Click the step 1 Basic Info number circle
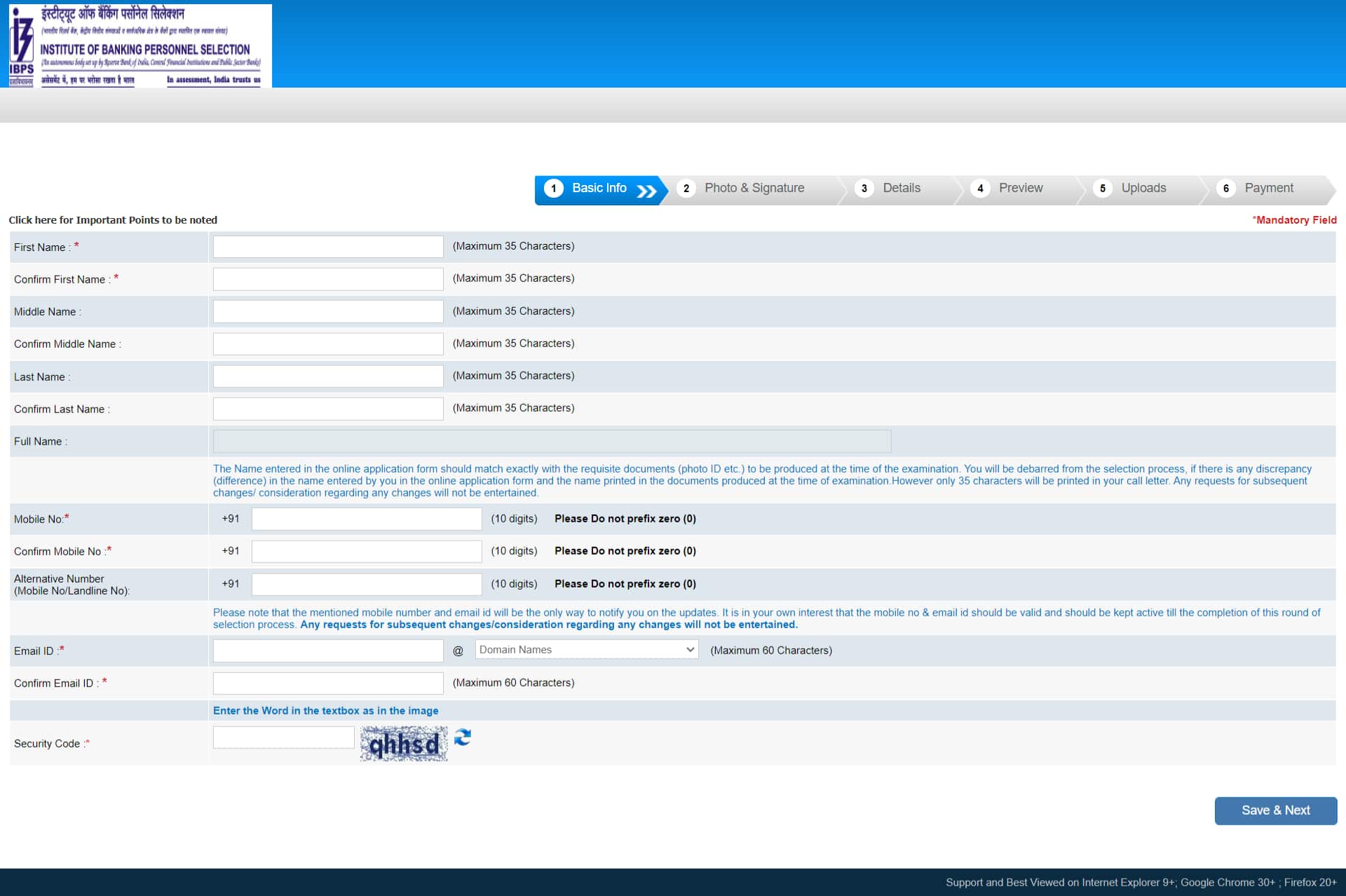Image resolution: width=1346 pixels, height=896 pixels. click(x=553, y=189)
